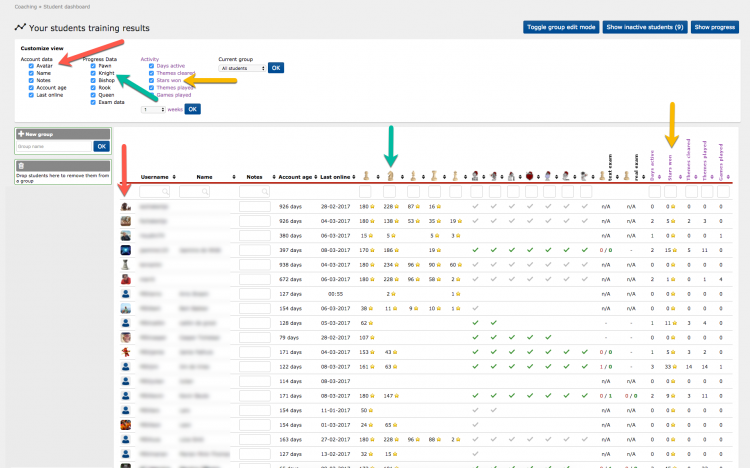This screenshot has width=750, height=468.
Task: Uncheck the Notes checkbox
Action: tap(31, 80)
